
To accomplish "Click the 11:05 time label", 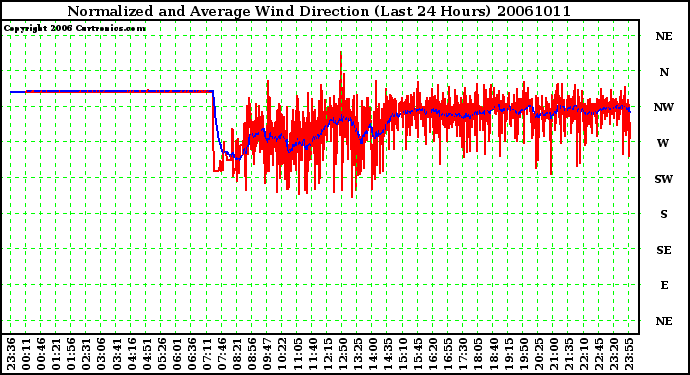I will click(297, 354).
